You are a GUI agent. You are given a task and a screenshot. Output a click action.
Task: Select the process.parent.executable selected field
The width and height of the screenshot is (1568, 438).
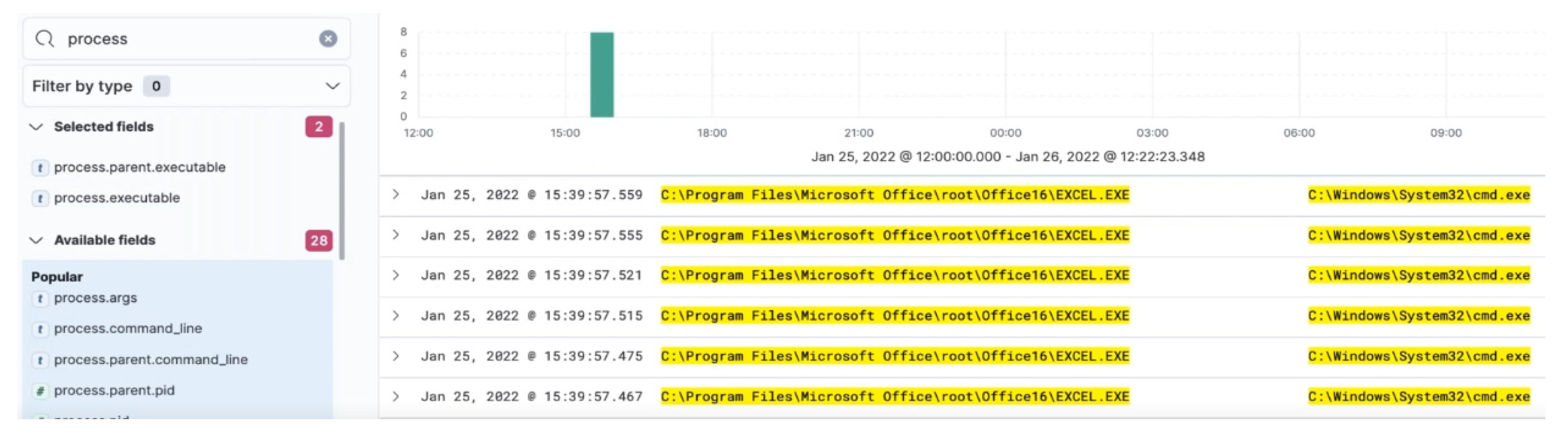[x=139, y=167]
